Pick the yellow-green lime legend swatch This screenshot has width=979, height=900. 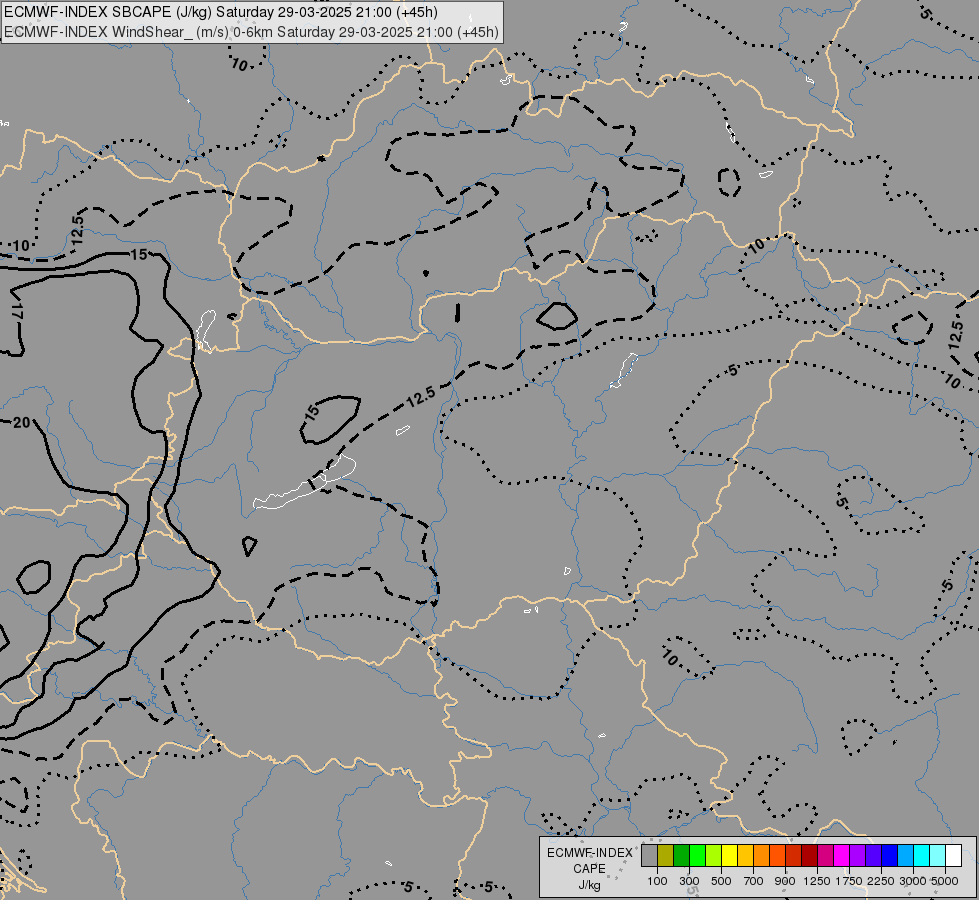pyautogui.click(x=714, y=855)
